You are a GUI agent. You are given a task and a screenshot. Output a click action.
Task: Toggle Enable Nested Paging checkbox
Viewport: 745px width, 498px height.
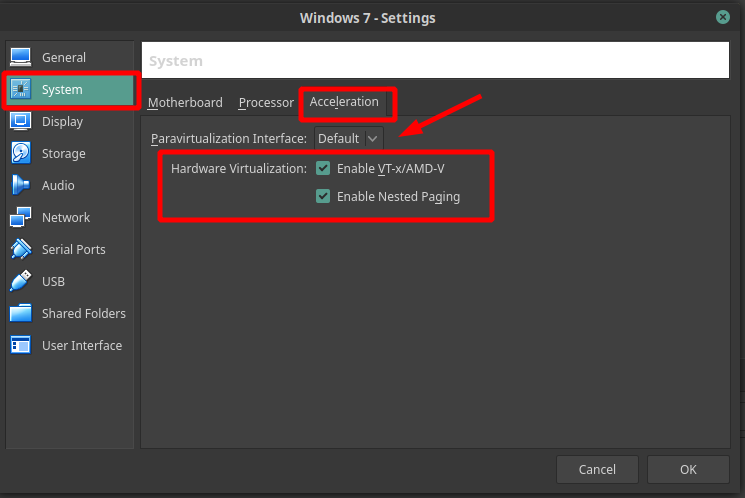pos(323,196)
